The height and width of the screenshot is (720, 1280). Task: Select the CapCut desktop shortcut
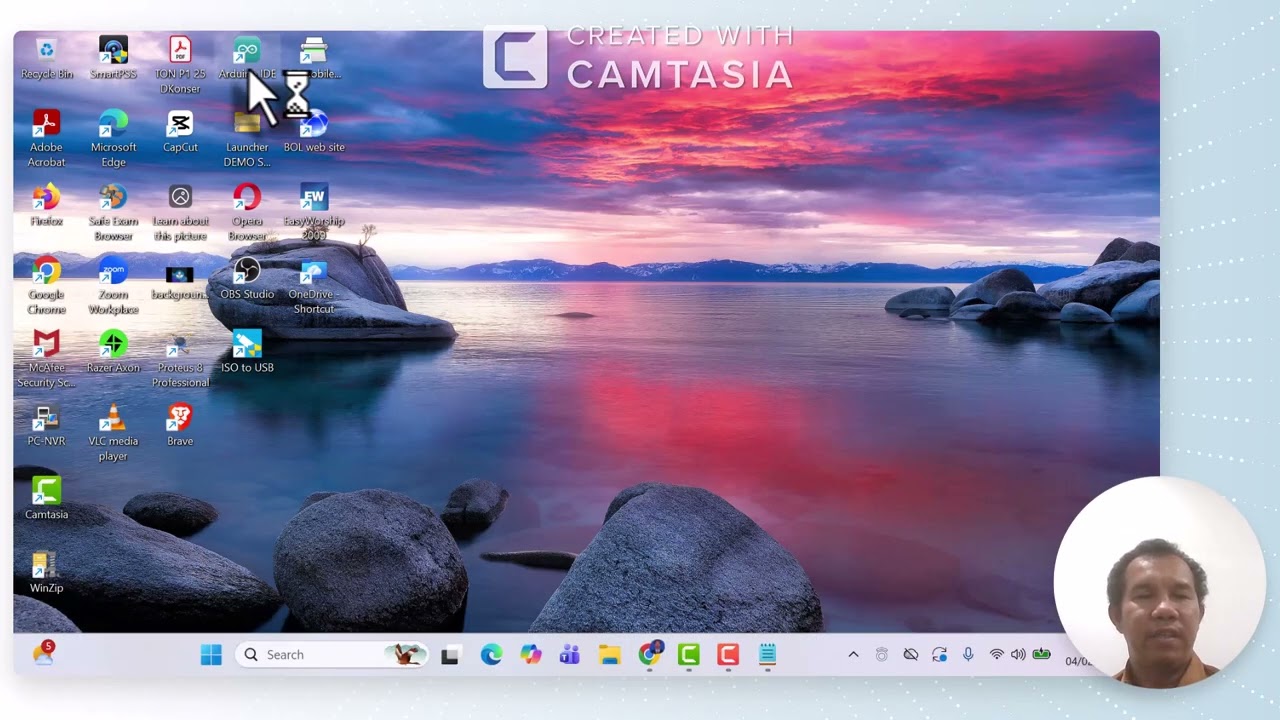[x=180, y=132]
